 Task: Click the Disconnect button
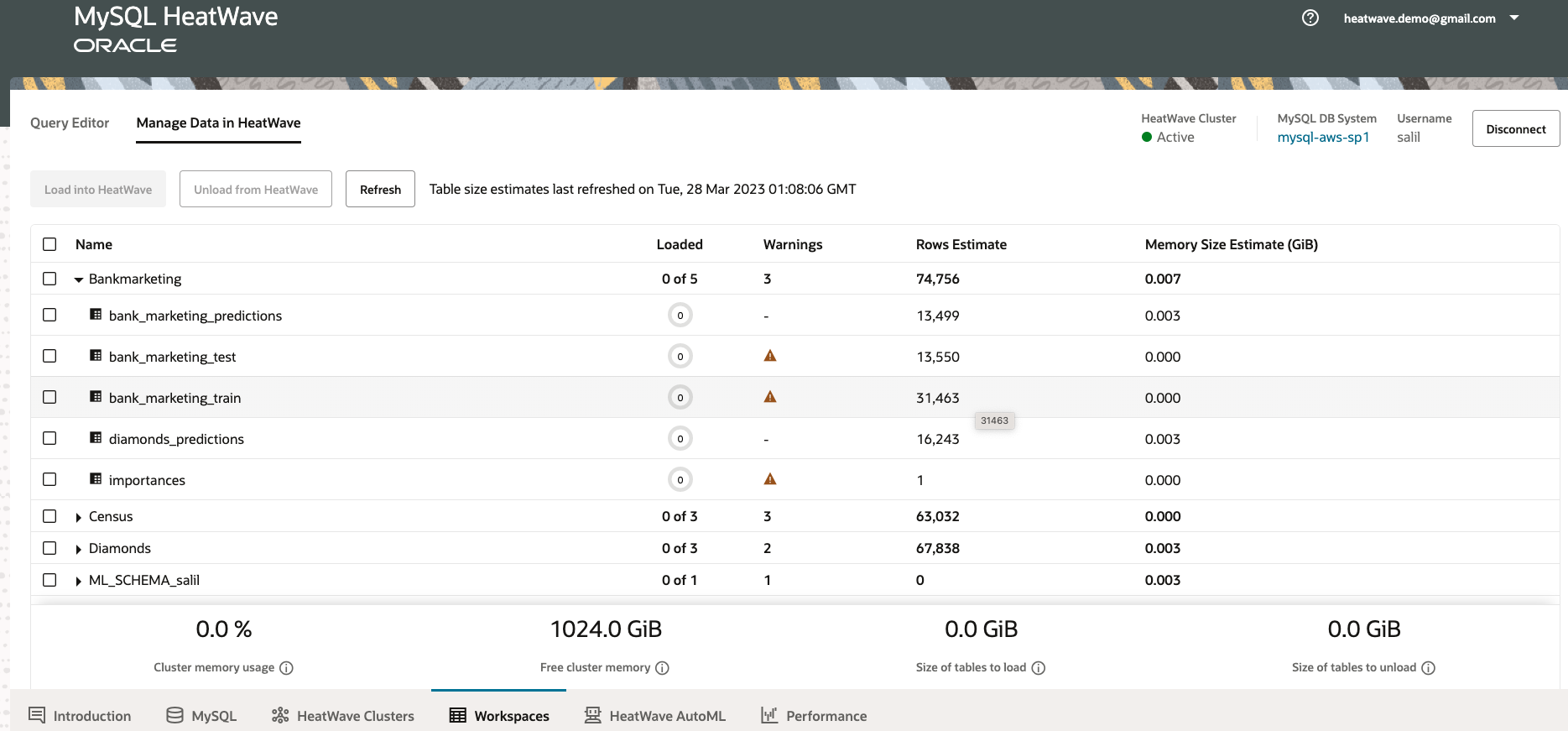(x=1516, y=128)
